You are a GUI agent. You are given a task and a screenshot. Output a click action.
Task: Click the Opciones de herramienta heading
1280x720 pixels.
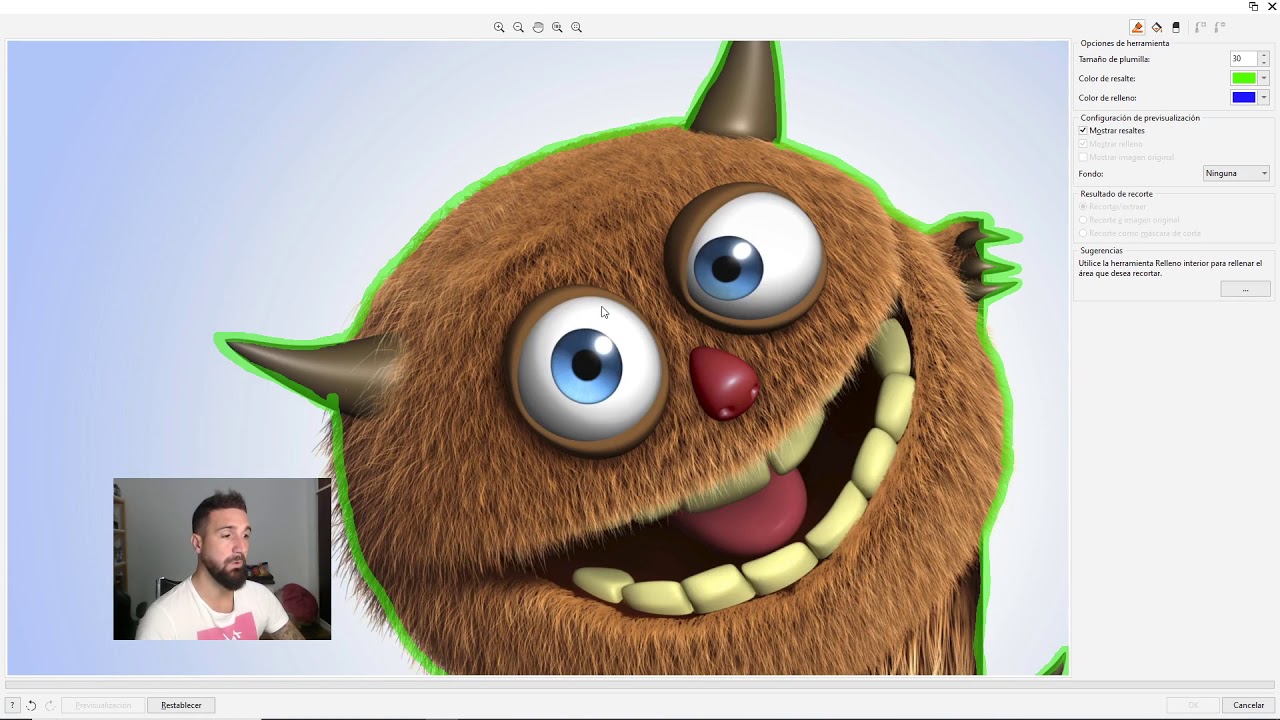1124,43
